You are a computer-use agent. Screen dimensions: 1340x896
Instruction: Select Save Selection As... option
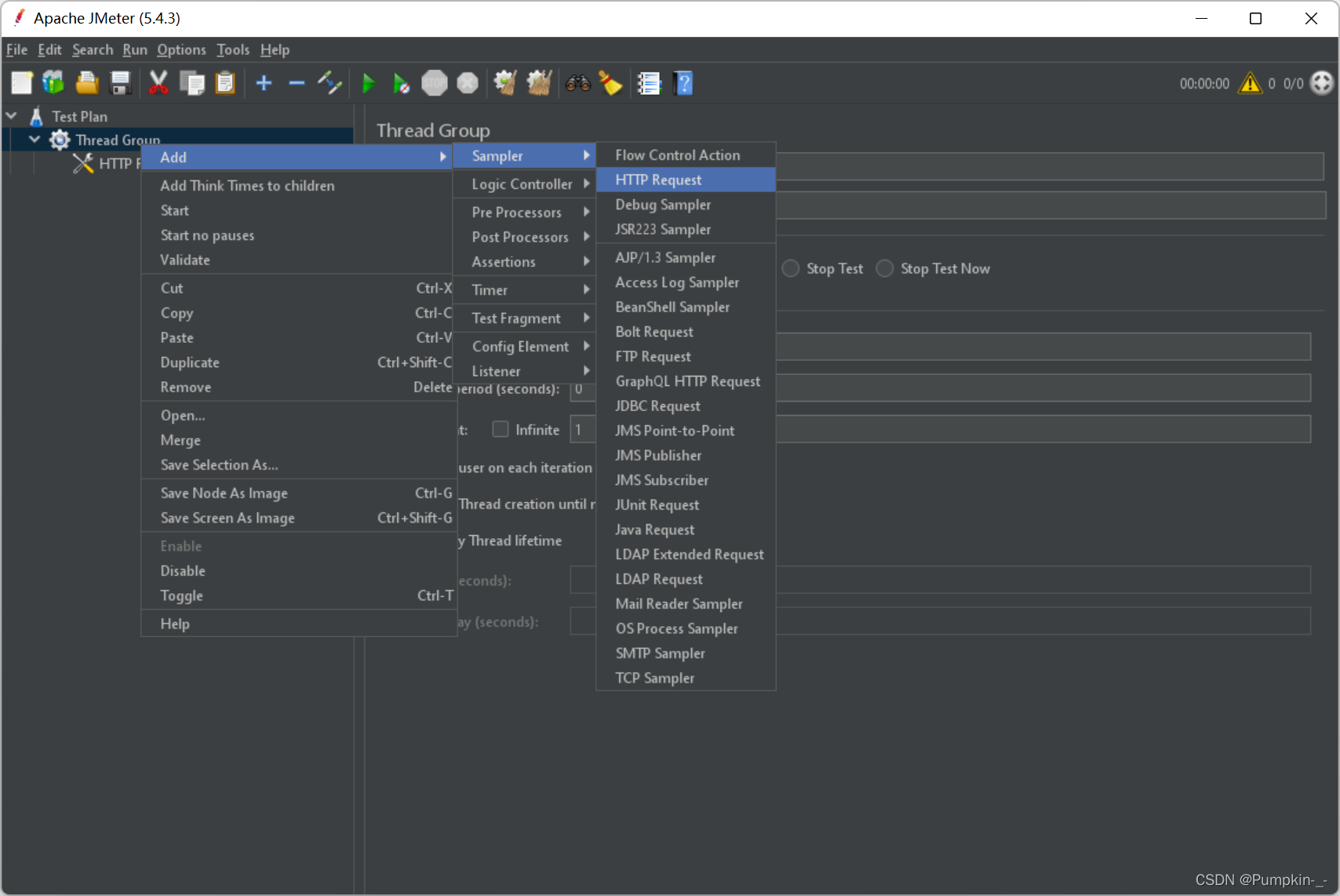[298, 465]
